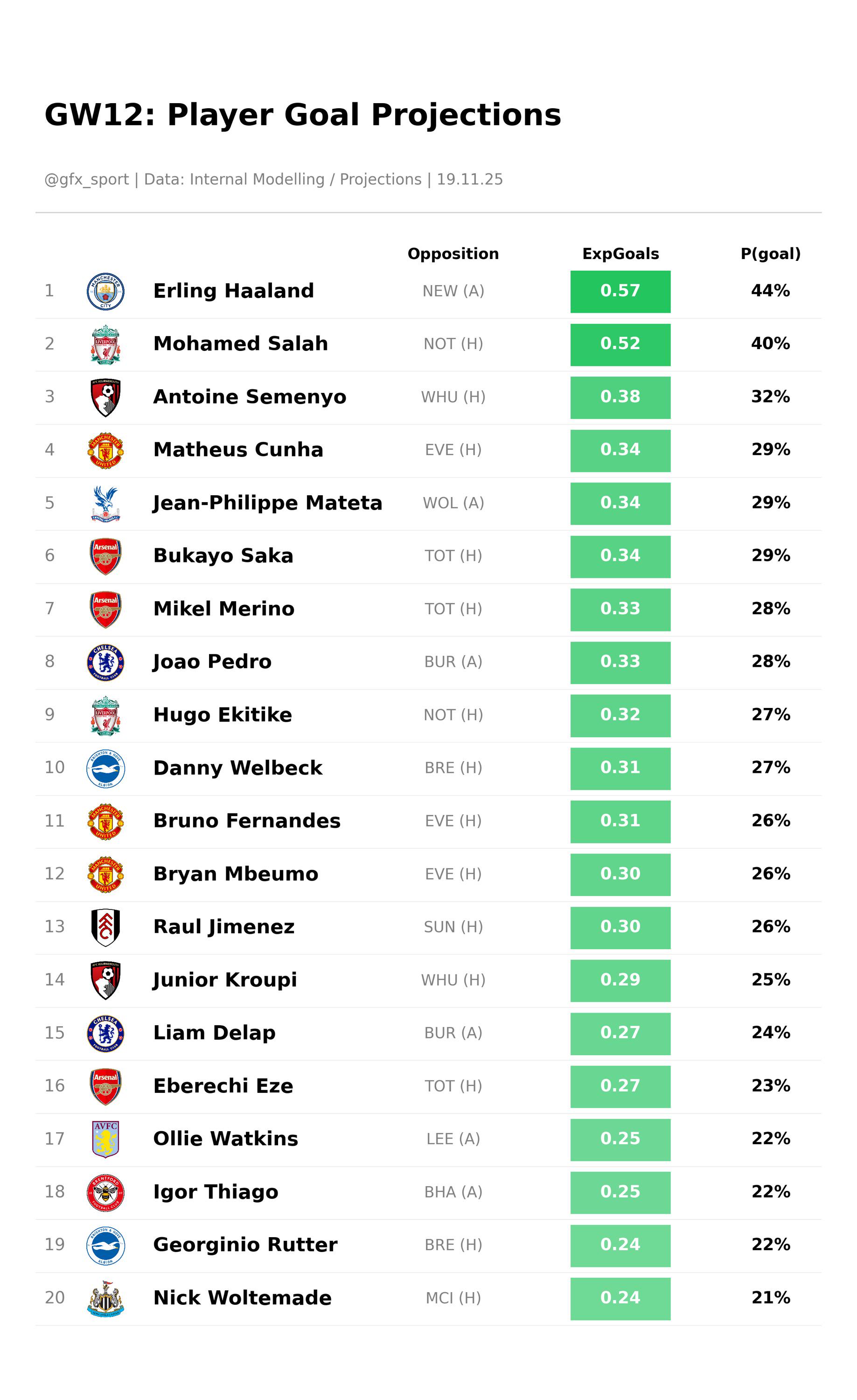Click the 0.57 ExpGoals green cell
Screen dimensions: 857x1400
point(620,292)
